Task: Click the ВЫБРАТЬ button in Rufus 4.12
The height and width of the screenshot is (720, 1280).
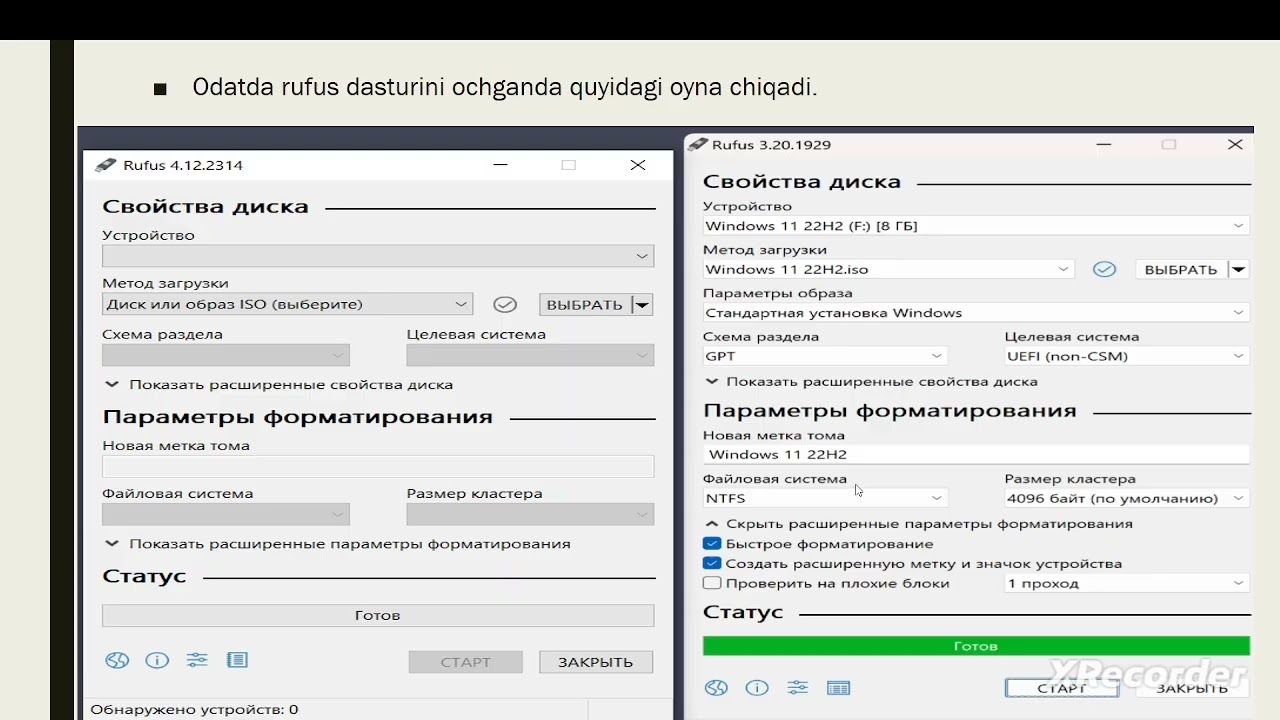Action: click(585, 304)
